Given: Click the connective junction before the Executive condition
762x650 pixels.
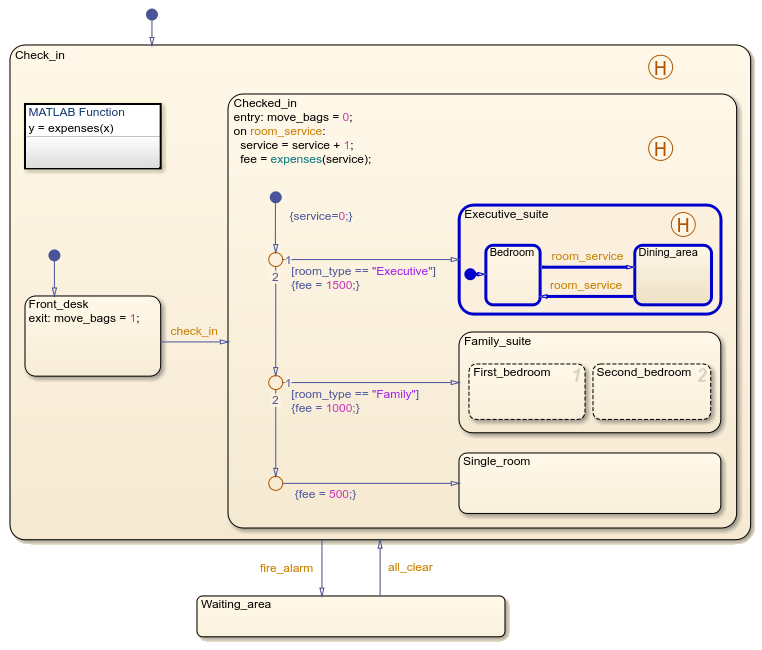Looking at the screenshot, I should (x=276, y=260).
